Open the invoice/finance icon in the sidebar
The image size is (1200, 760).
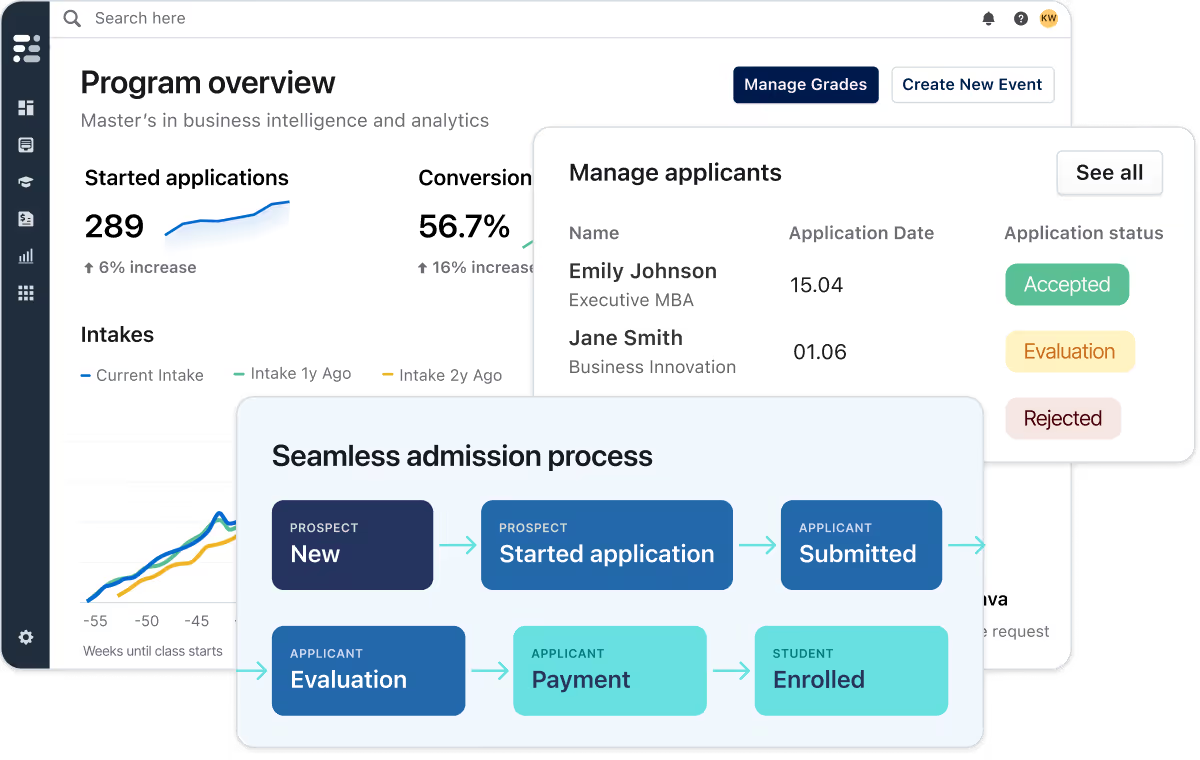(x=27, y=218)
